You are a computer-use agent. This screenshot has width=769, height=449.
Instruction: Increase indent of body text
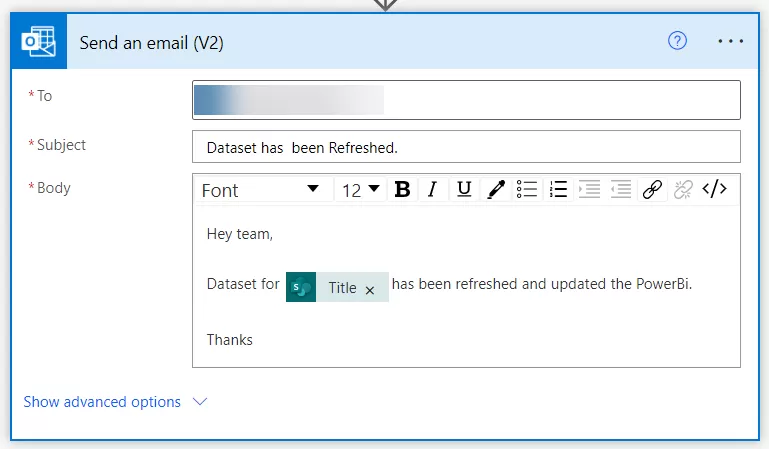point(589,189)
